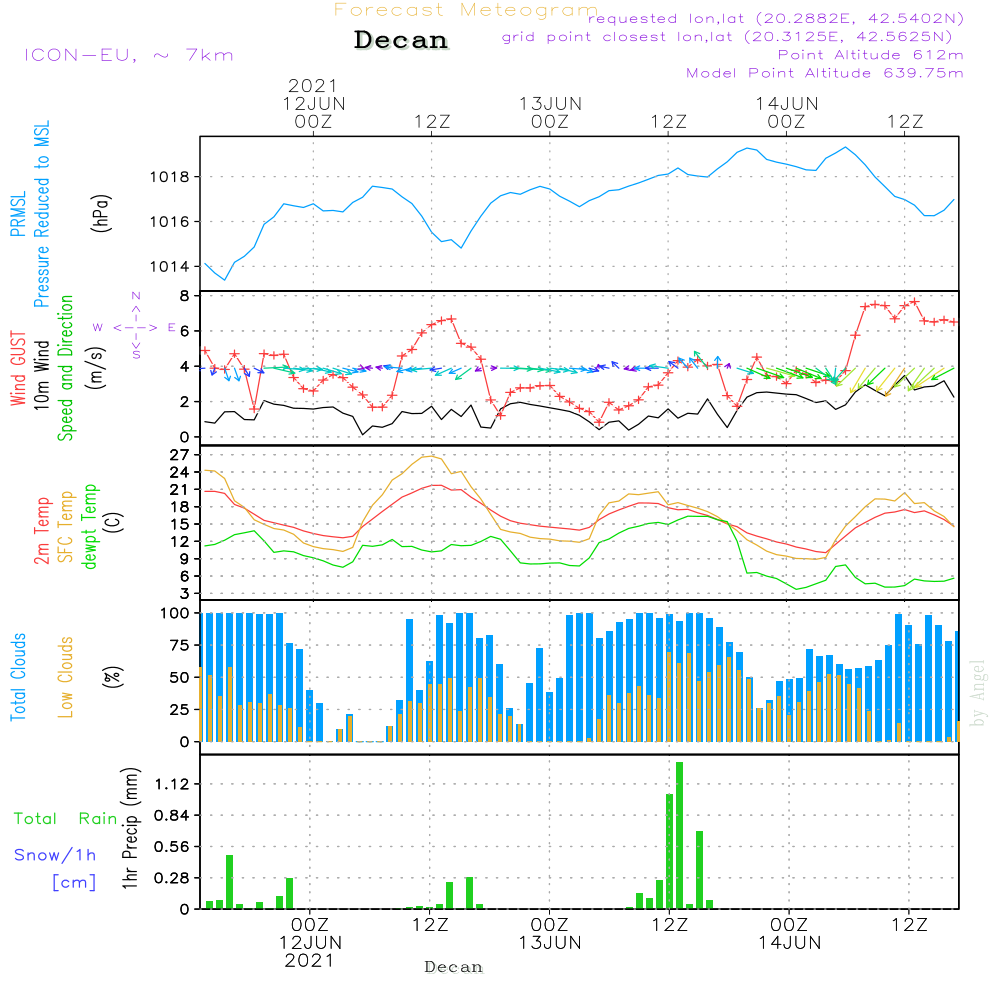Click the '2m Temp' red label
Screen dimensions: 1000x1000
pos(41,531)
